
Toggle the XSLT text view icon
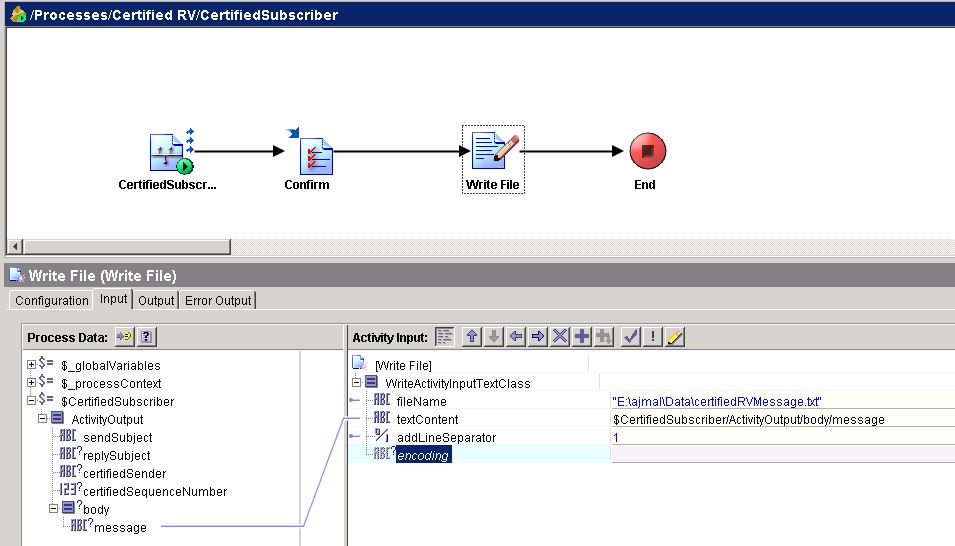445,336
